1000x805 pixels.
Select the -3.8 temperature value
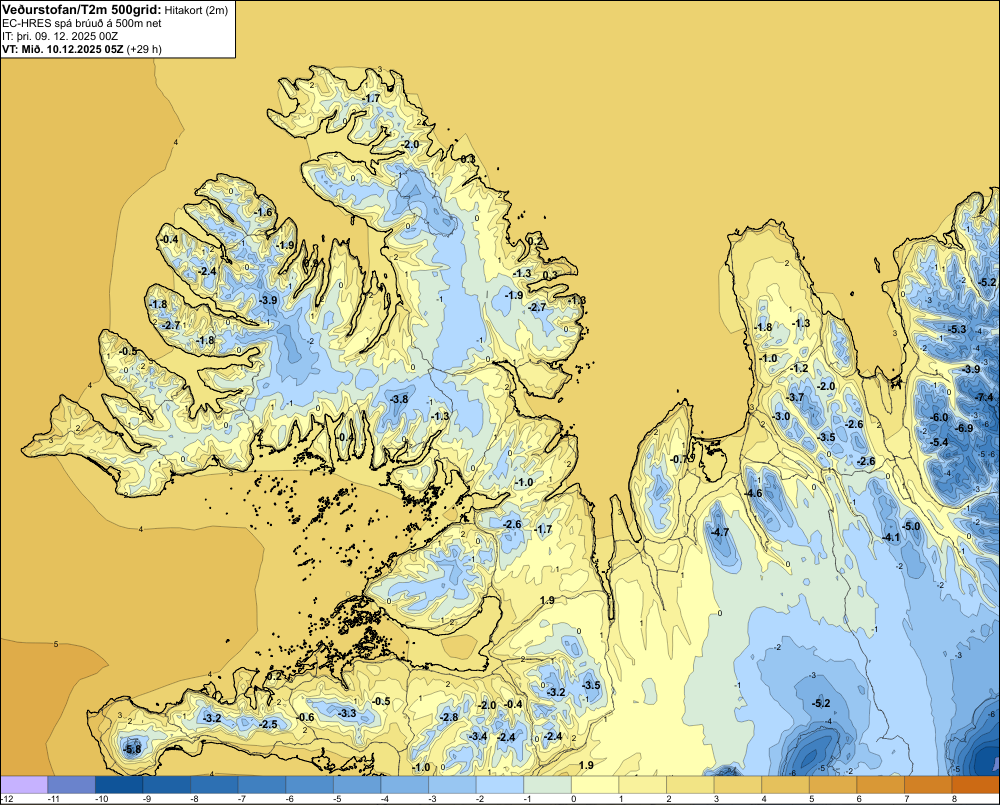(x=398, y=399)
